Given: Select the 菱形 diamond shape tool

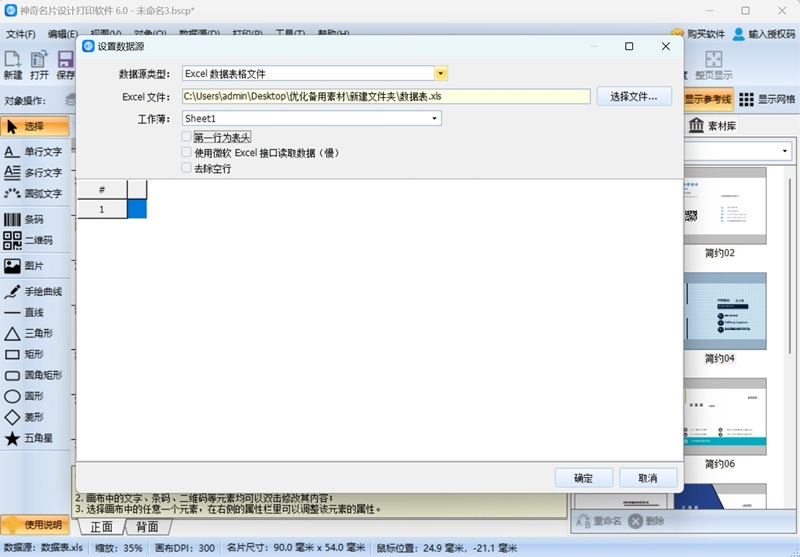Looking at the screenshot, I should [32, 417].
